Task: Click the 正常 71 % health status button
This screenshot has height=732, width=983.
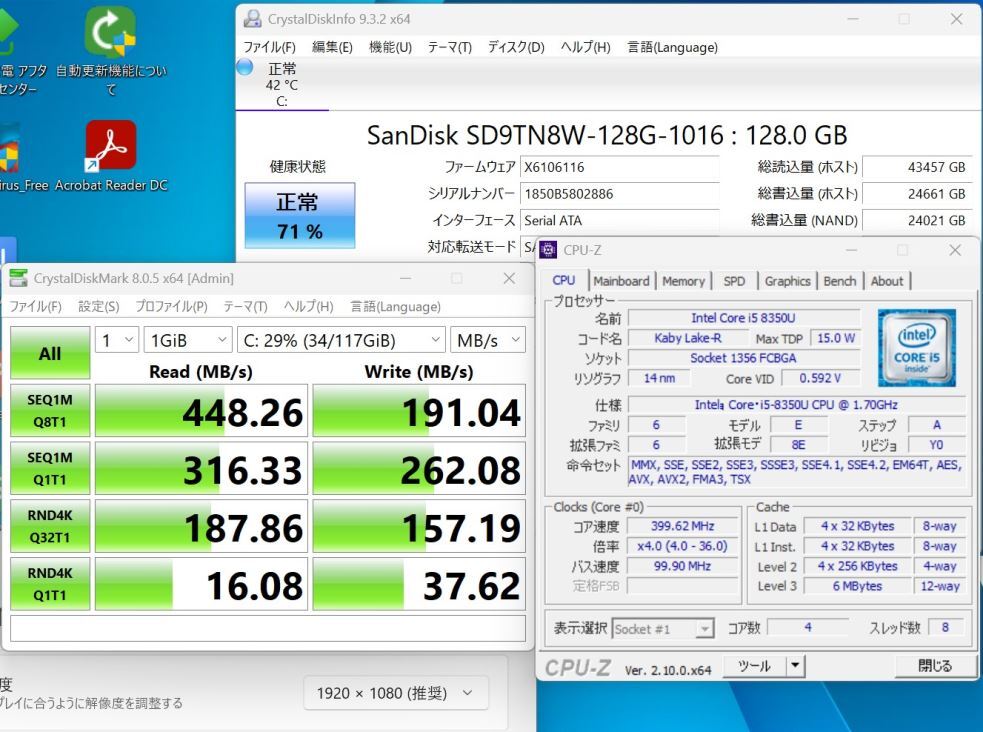Action: 300,216
